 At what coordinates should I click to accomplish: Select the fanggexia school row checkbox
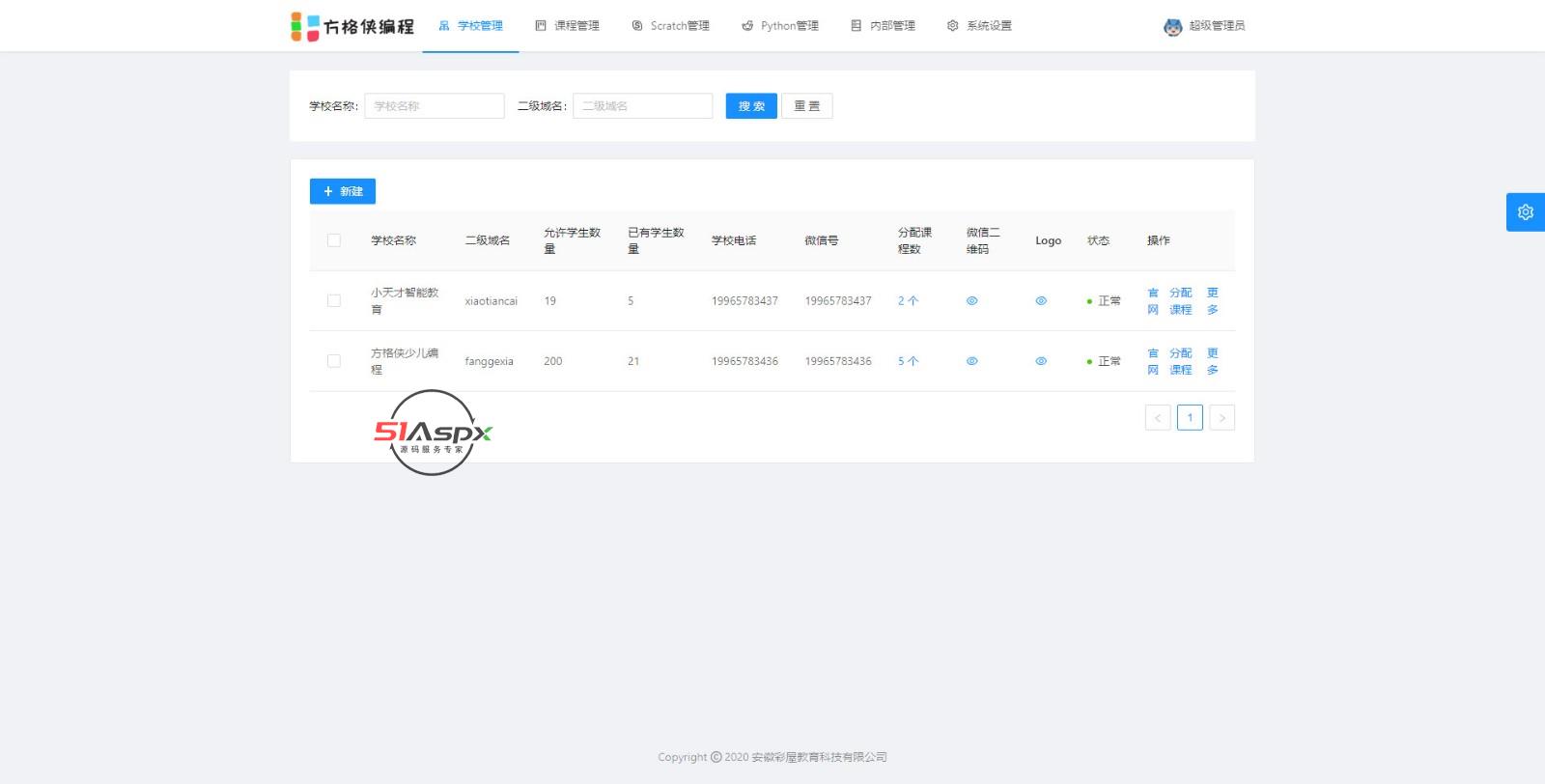click(x=334, y=361)
